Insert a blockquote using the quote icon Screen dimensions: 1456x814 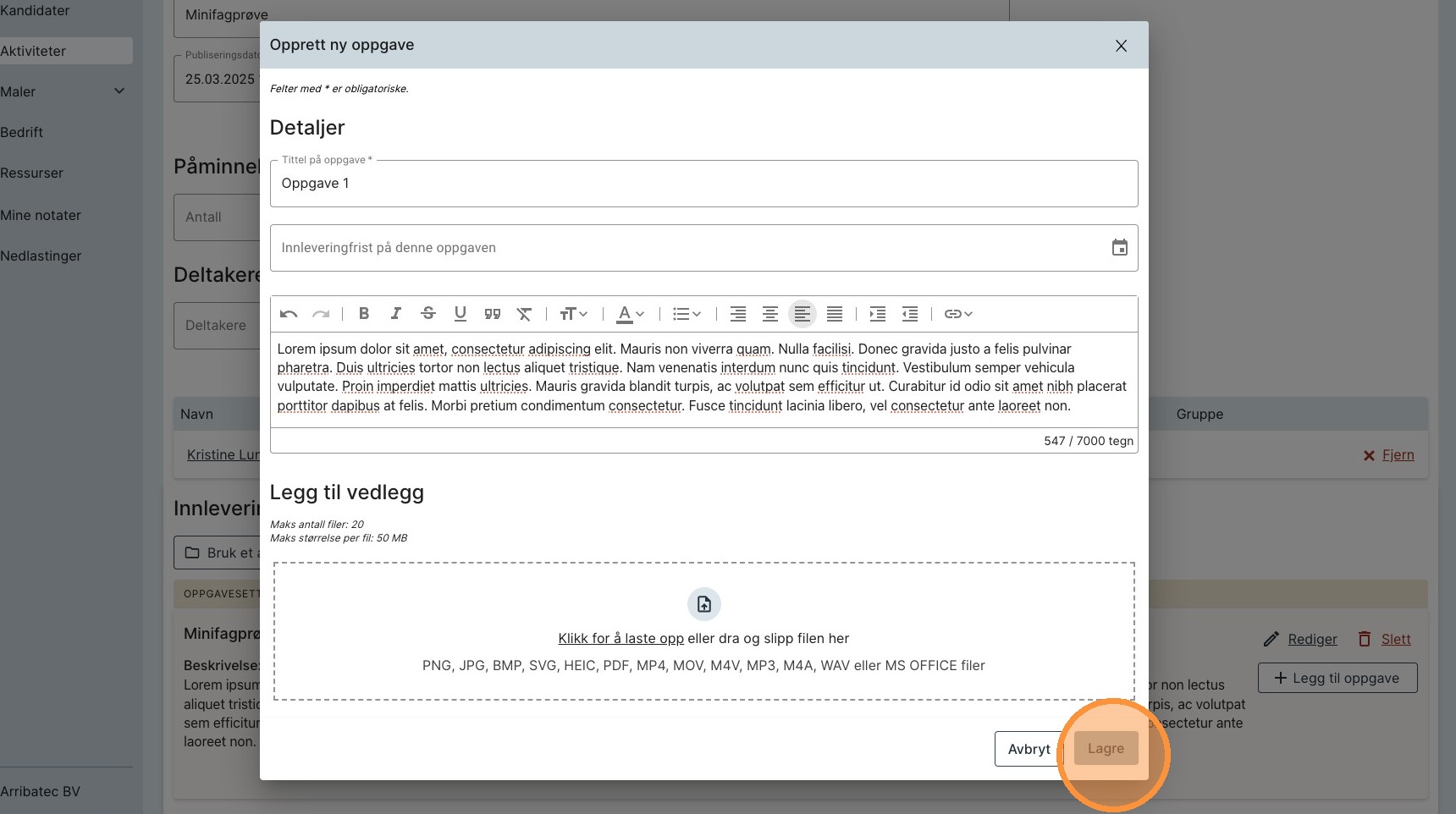pyautogui.click(x=492, y=314)
